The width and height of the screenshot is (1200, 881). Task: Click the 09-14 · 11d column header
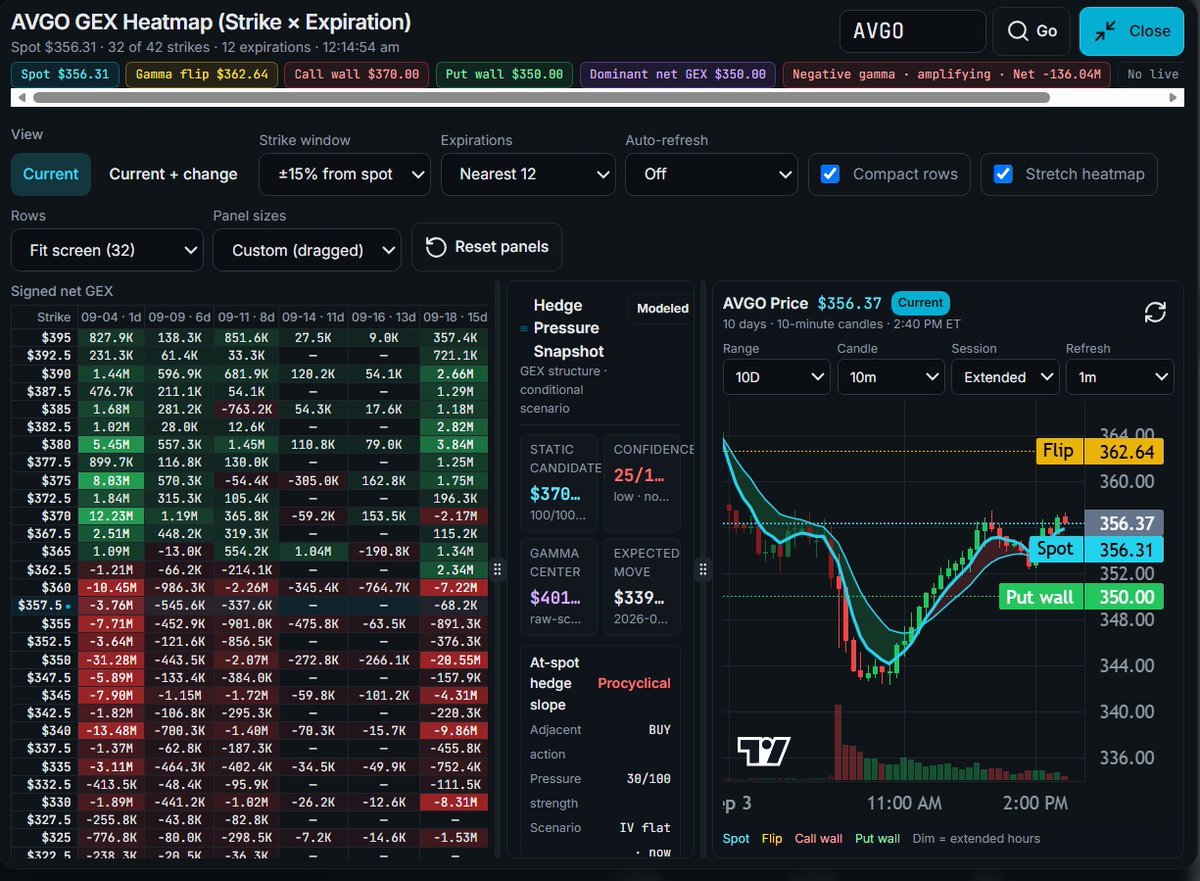point(312,317)
